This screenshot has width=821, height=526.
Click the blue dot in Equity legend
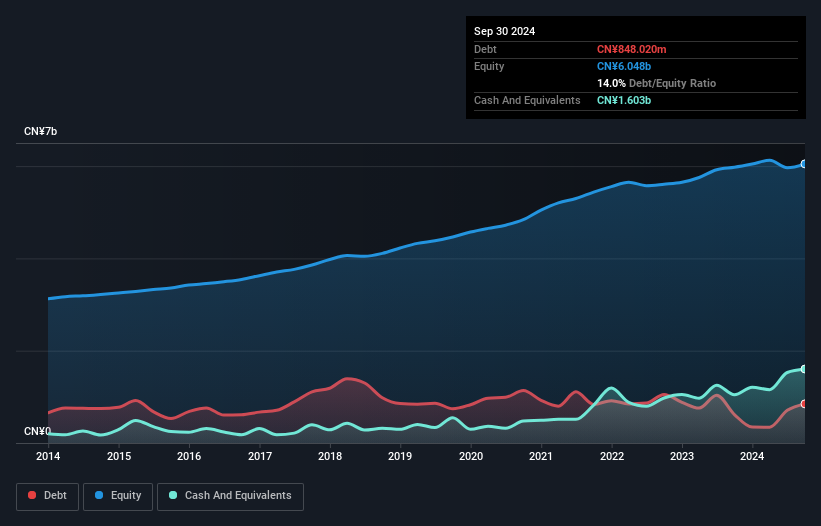100,495
